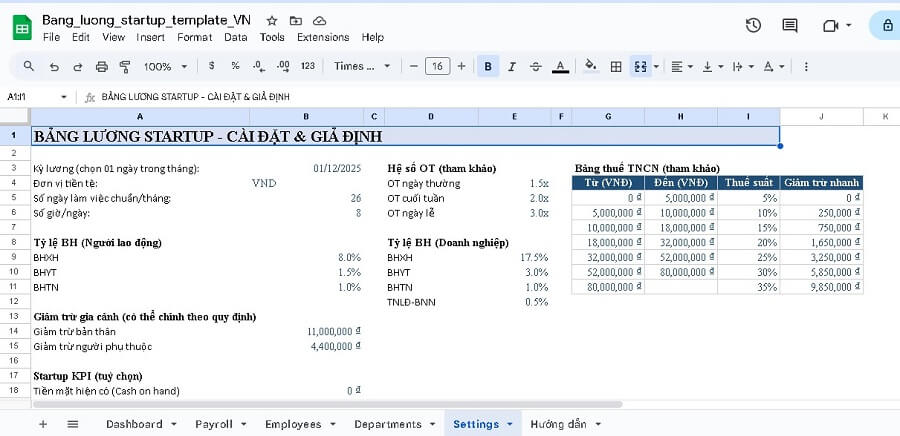Increase font size with plus button
The width and height of the screenshot is (900, 436).
[461, 67]
